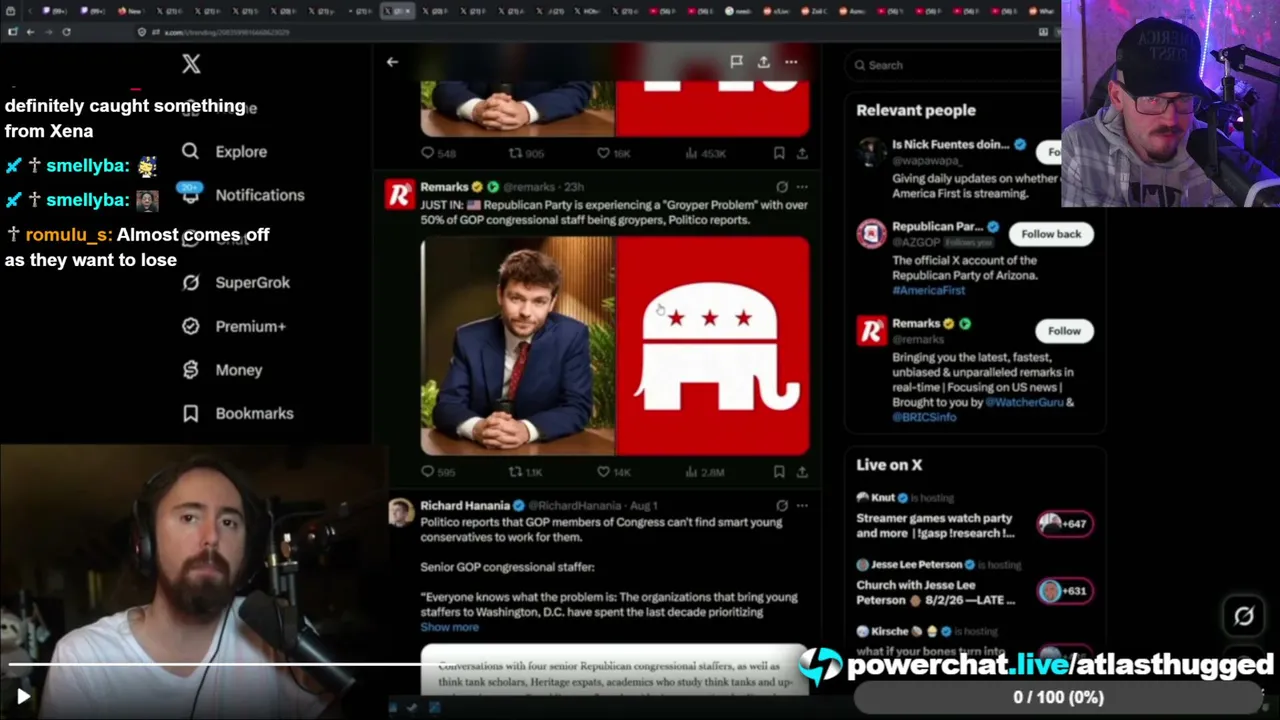Open Richard Hanania's profile name link
Screen dimensions: 1280x720
tap(465, 506)
